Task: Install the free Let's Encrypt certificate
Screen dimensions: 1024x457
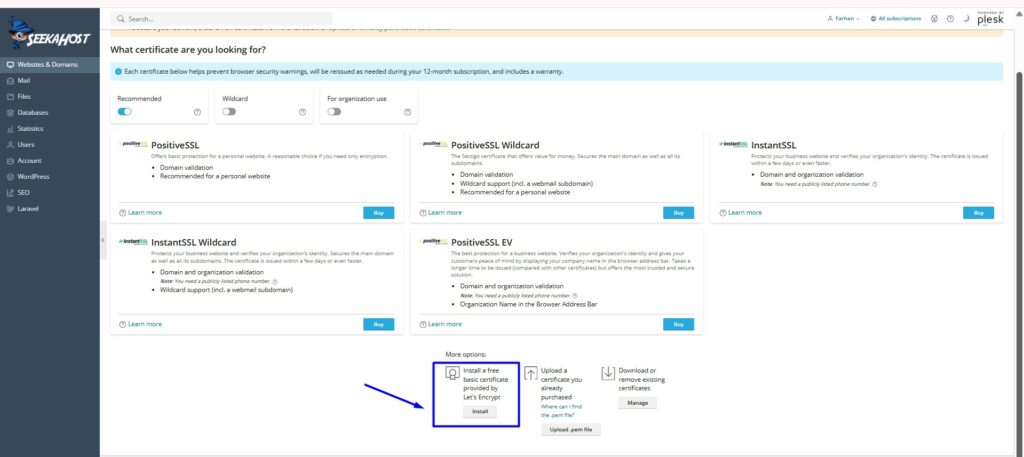Action: click(x=480, y=411)
